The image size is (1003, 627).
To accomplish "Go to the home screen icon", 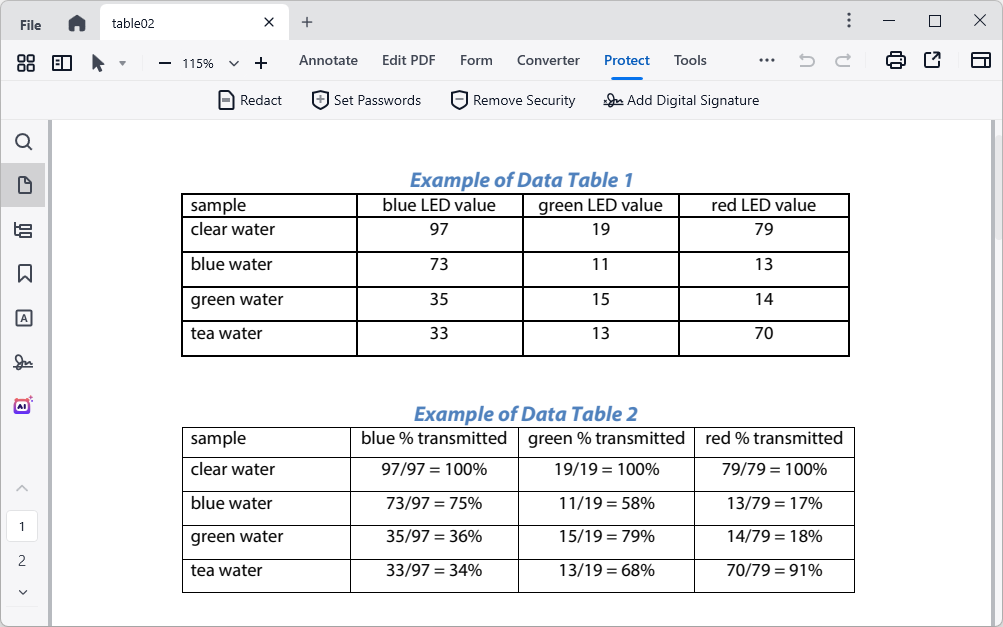I will 77,23.
